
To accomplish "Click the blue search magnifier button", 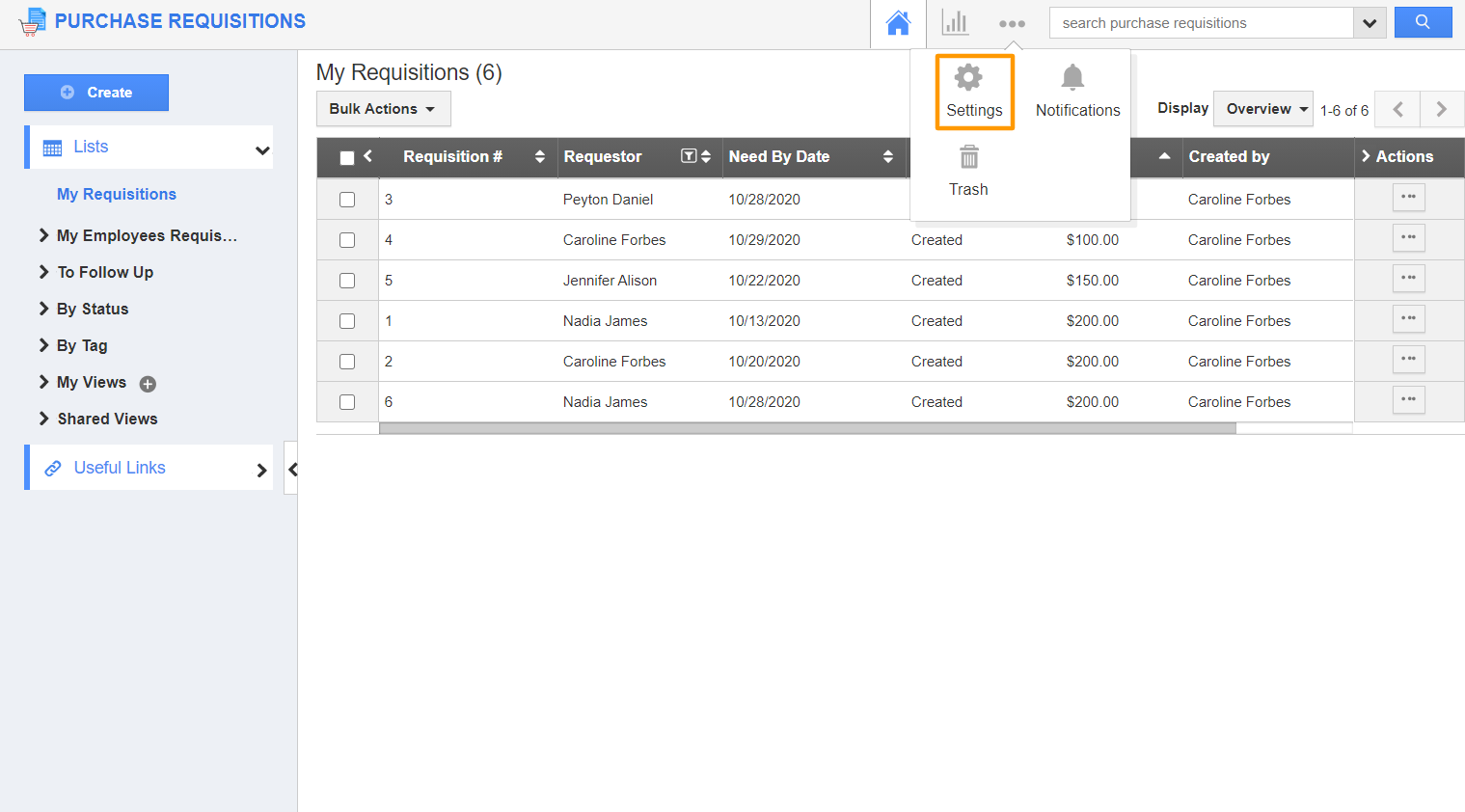I will click(1424, 22).
